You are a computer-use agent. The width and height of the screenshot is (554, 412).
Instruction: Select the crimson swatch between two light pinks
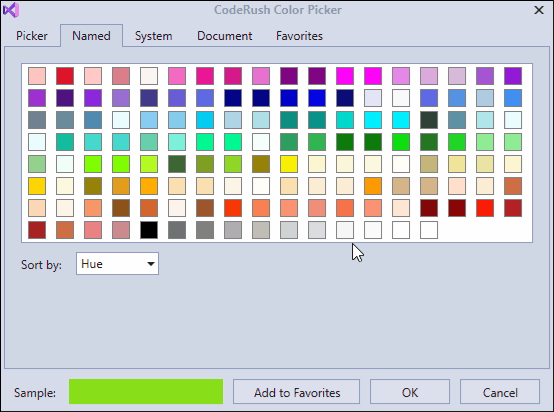tap(65, 76)
